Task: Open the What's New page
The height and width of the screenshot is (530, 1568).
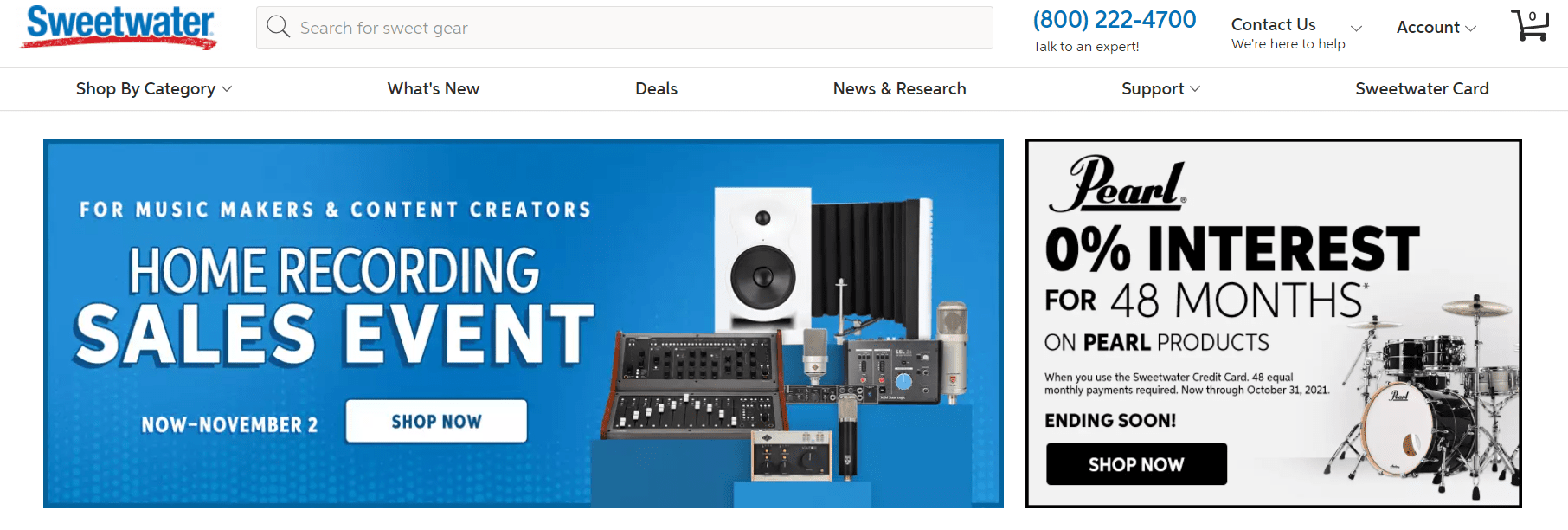Action: tap(434, 89)
